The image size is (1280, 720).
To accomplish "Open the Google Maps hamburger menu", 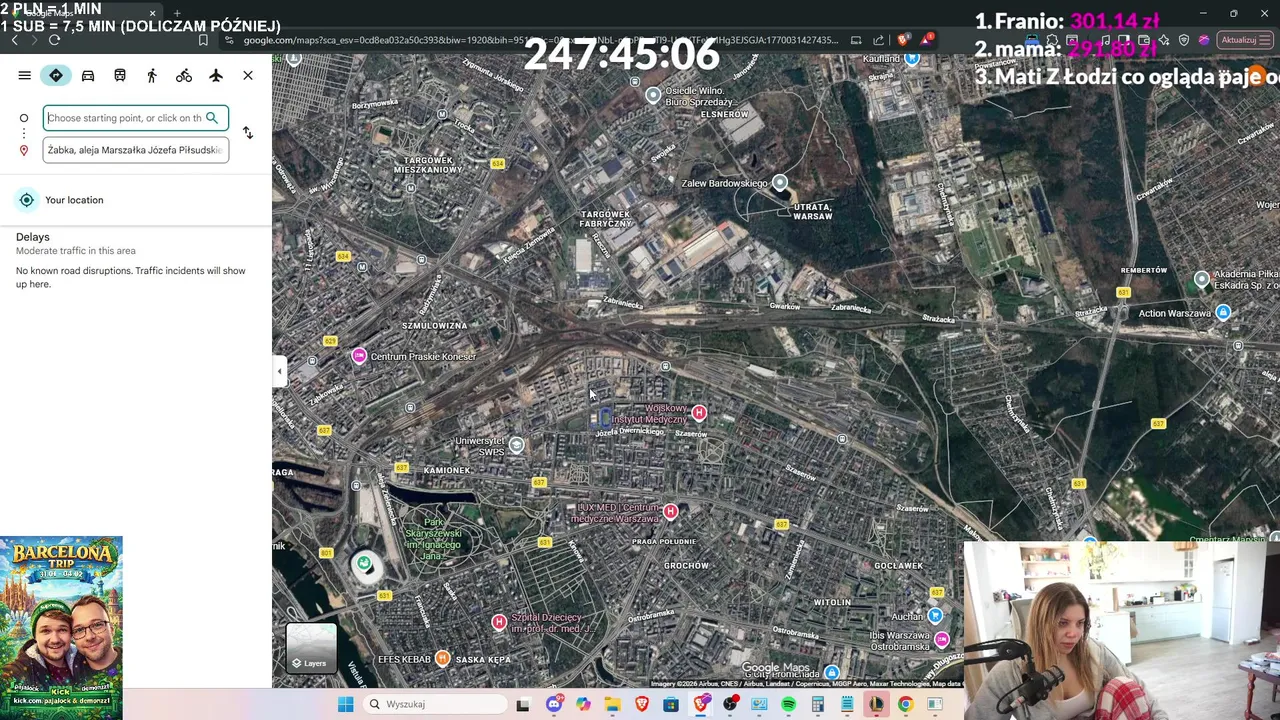I will tap(24, 76).
